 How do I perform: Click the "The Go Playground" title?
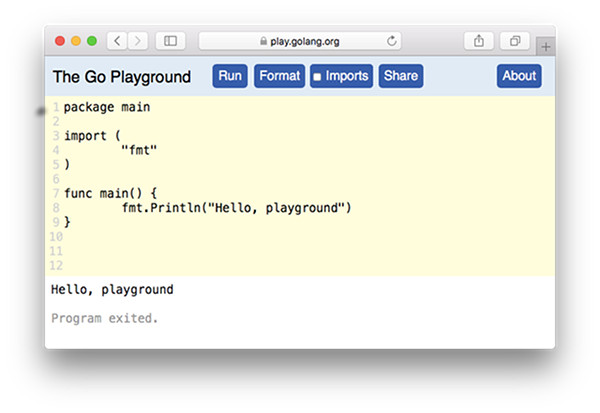(x=121, y=77)
